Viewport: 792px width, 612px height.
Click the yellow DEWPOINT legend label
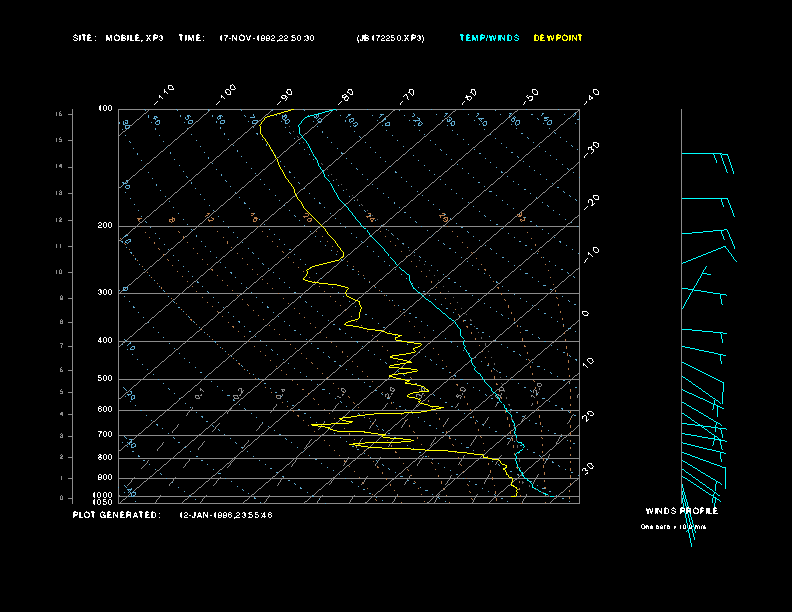[x=557, y=38]
